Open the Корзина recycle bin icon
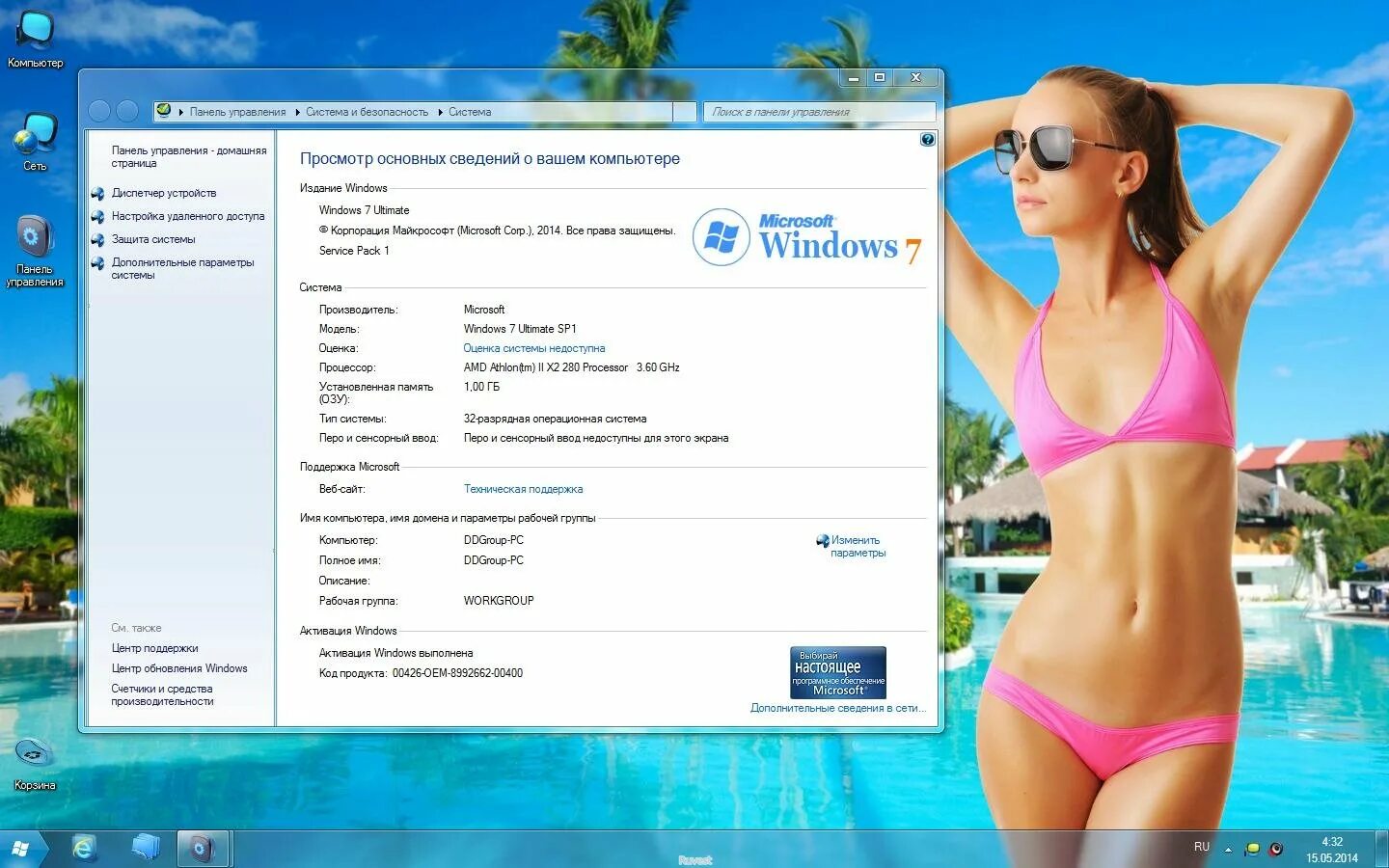The image size is (1389, 868). [35, 763]
